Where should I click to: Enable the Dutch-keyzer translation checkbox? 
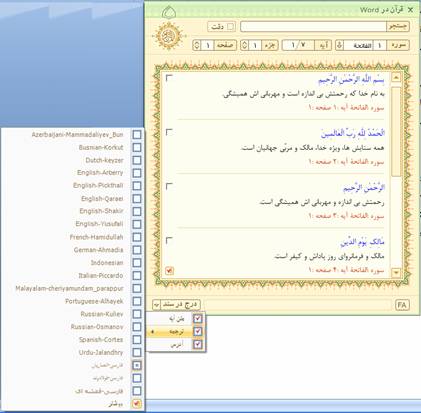pyautogui.click(x=137, y=160)
